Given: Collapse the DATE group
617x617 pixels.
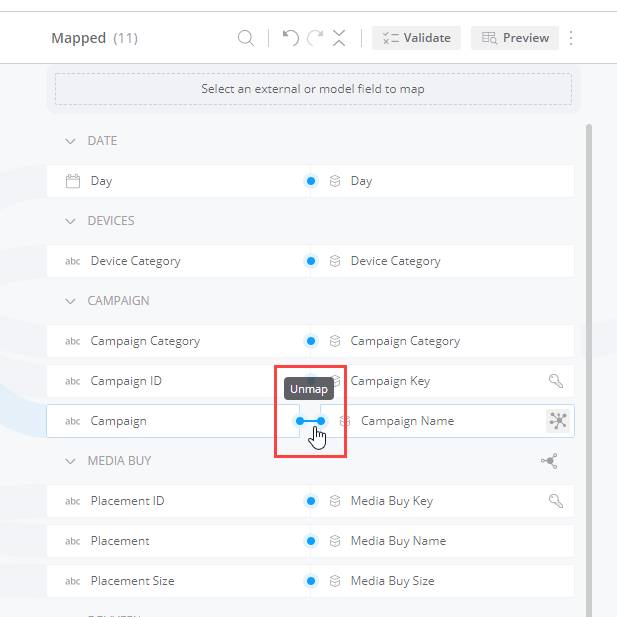Looking at the screenshot, I should tap(70, 141).
